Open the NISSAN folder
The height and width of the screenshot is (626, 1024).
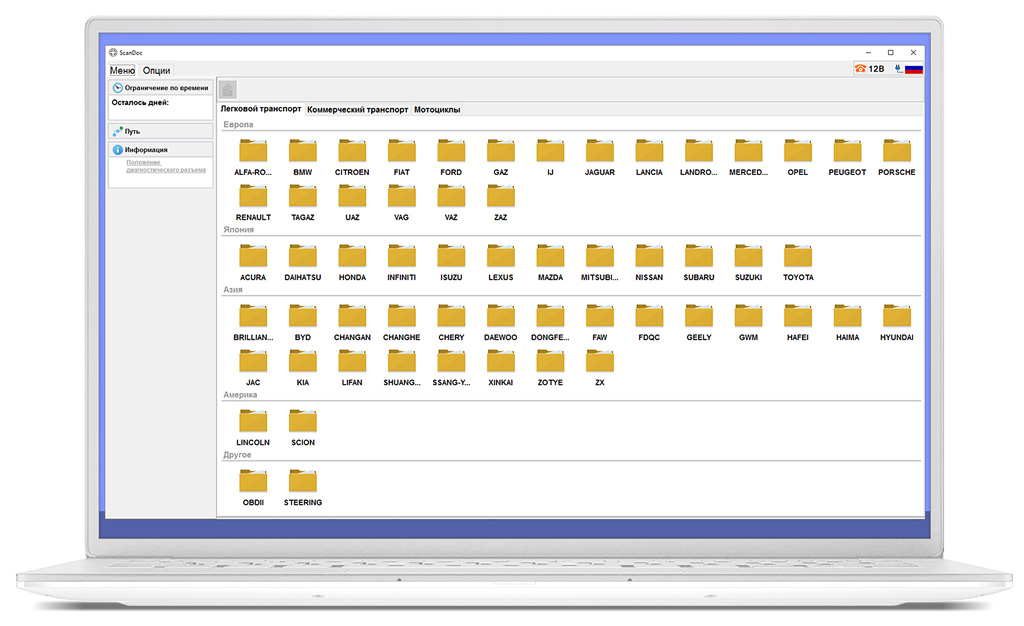tap(649, 262)
